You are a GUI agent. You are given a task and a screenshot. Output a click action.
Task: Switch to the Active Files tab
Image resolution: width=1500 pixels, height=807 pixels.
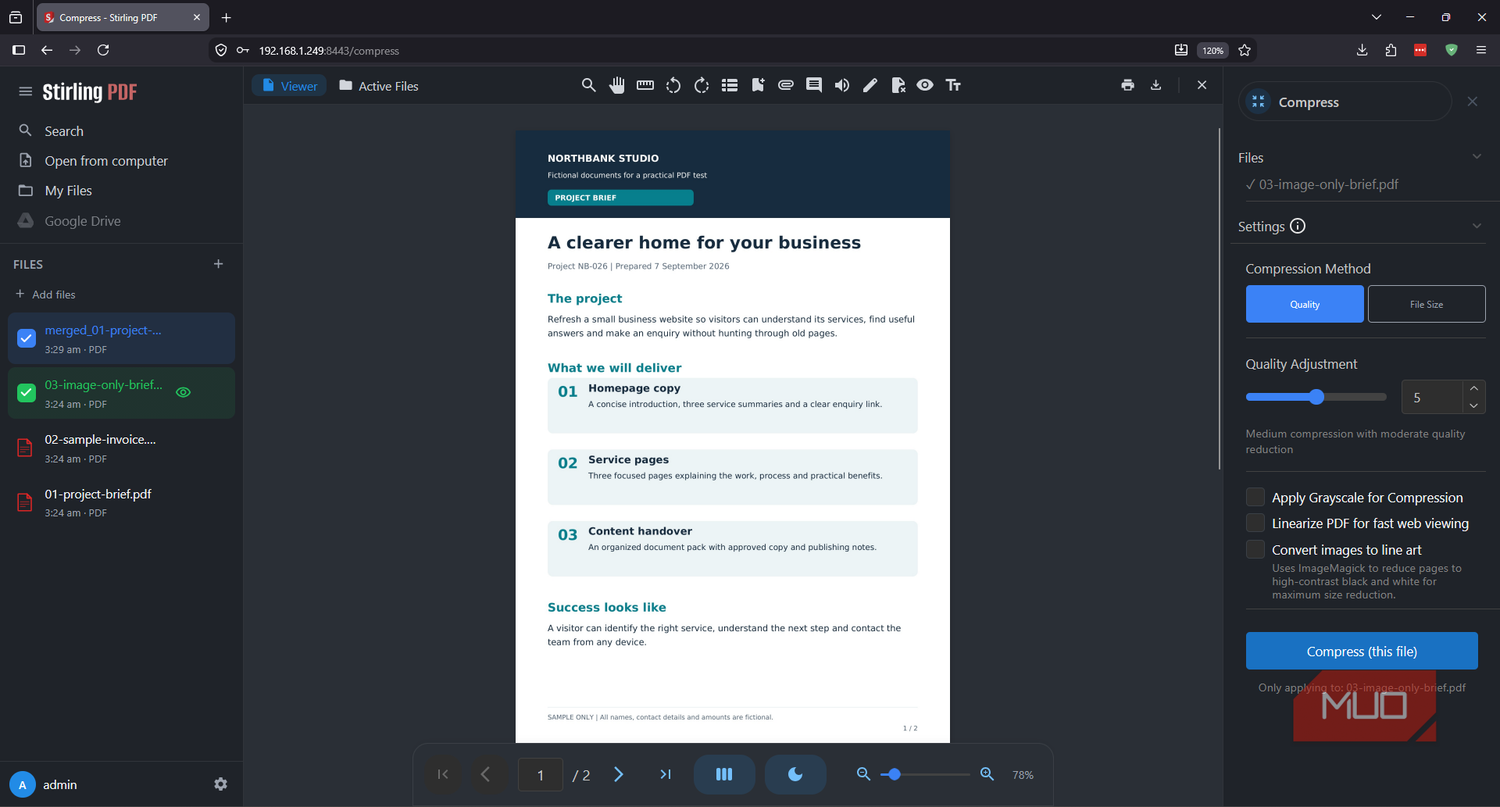379,86
